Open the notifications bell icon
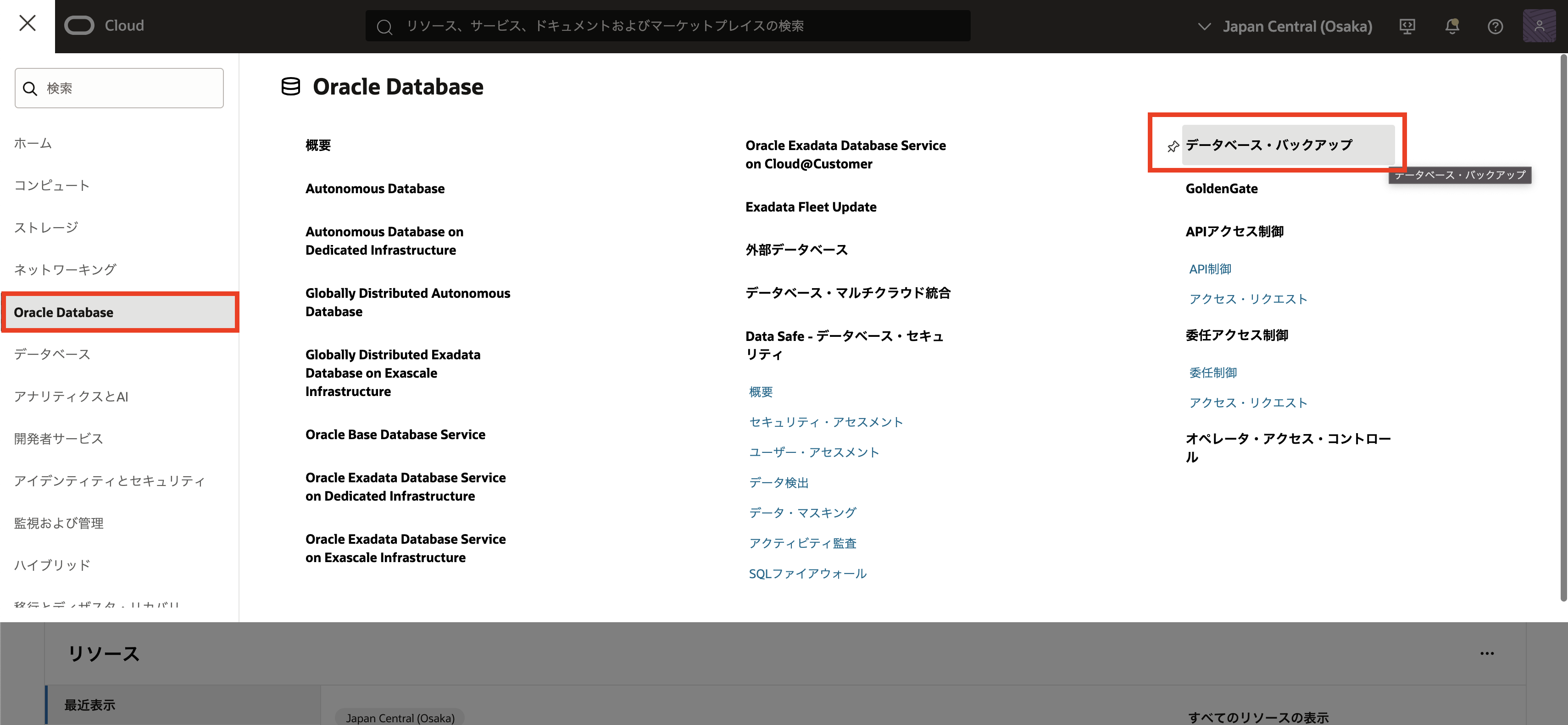This screenshot has height=725, width=1568. point(1452,26)
